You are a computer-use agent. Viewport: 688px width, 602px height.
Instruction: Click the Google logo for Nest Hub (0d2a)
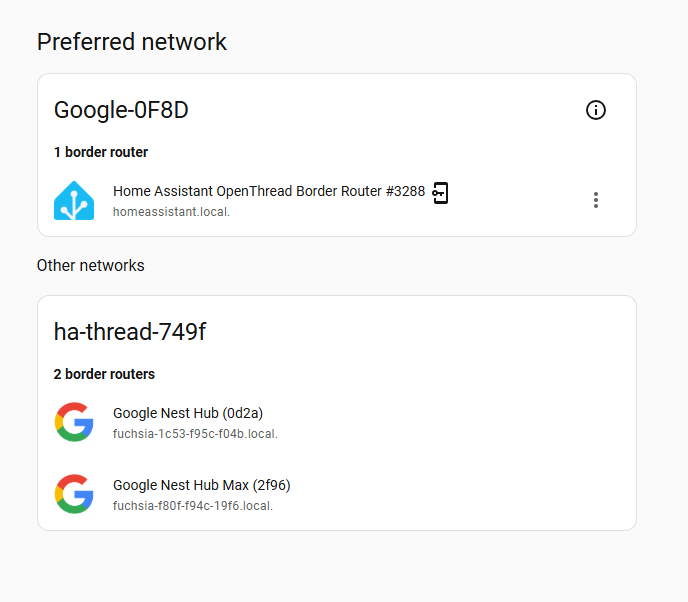pos(74,422)
